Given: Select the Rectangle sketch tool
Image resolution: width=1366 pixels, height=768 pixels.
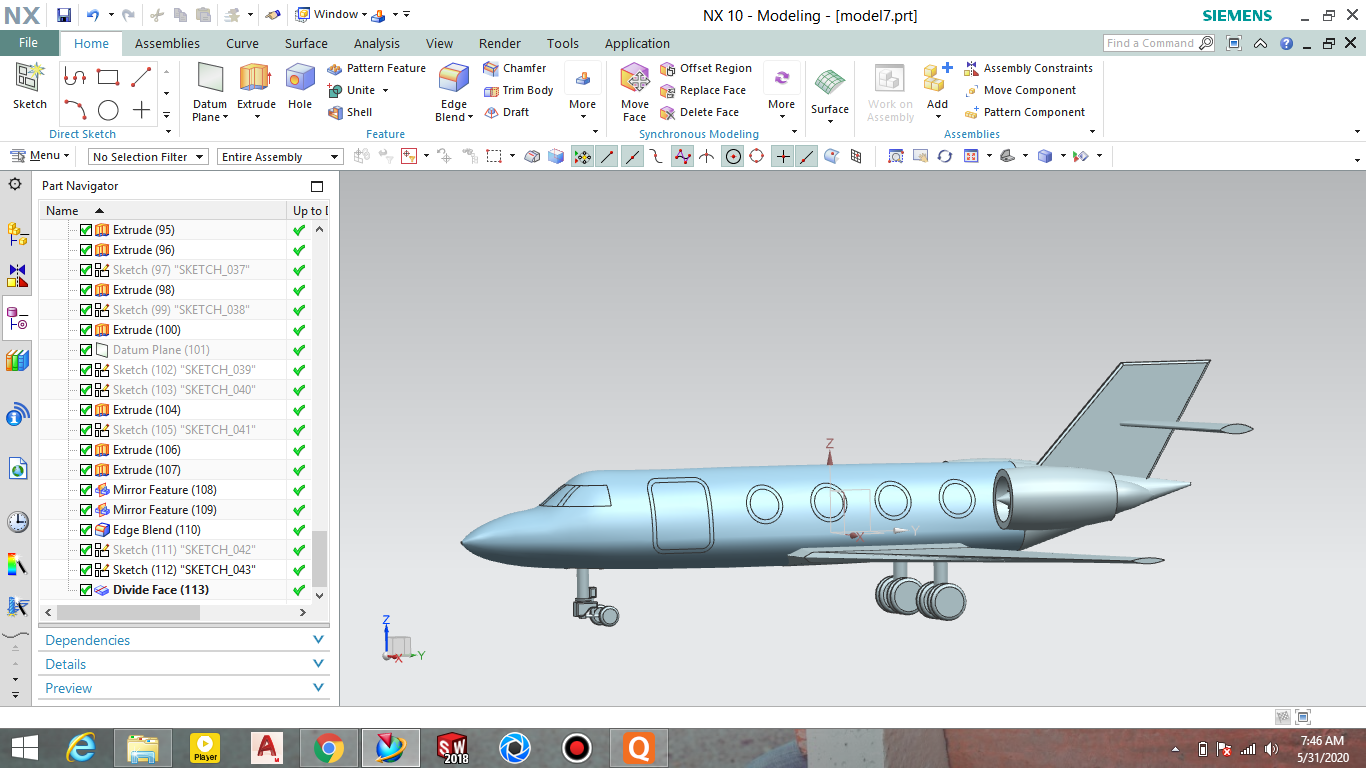Looking at the screenshot, I should 108,77.
